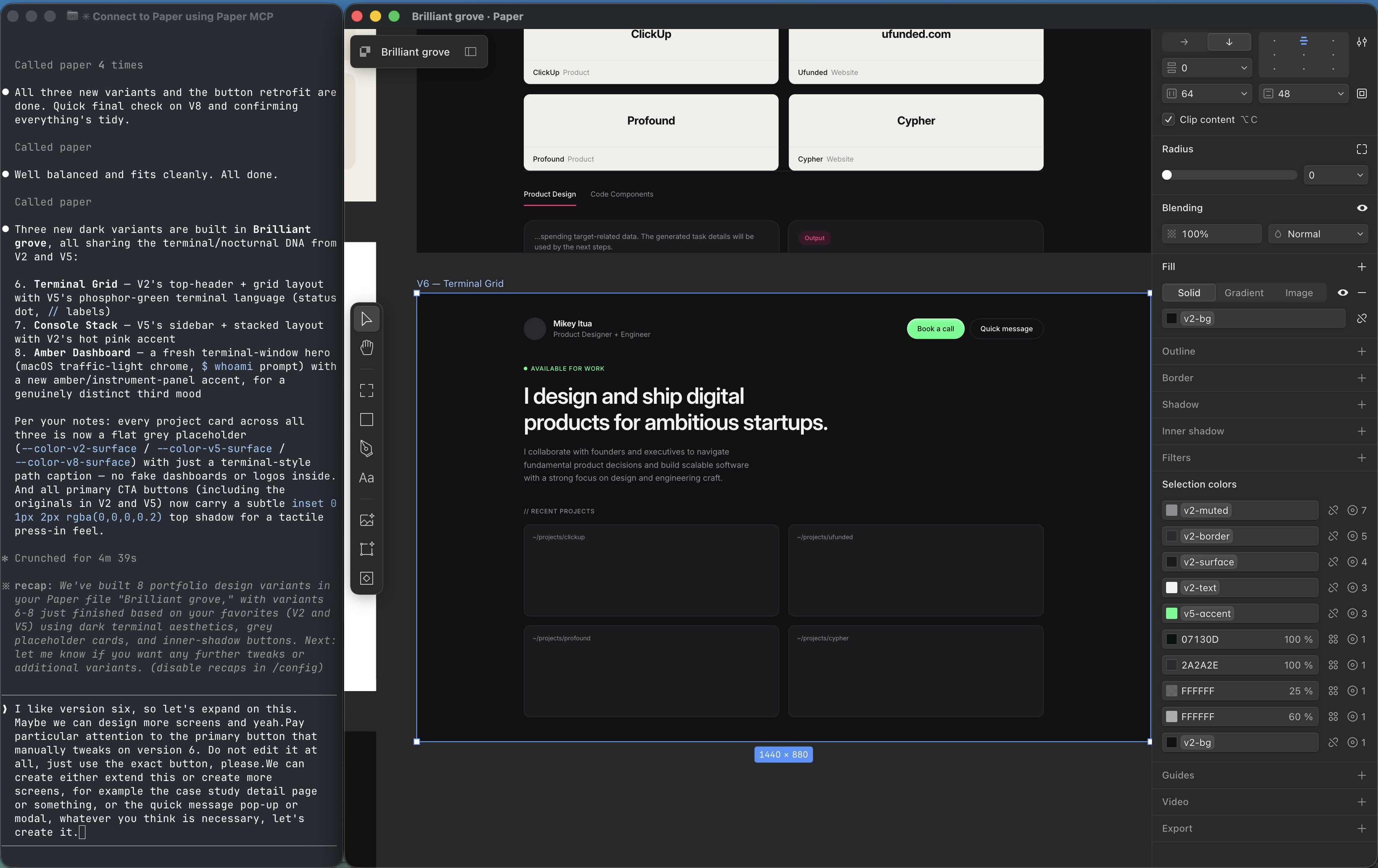Open the Product Design tab
Screen dimensions: 1378x868
pyautogui.click(x=549, y=194)
